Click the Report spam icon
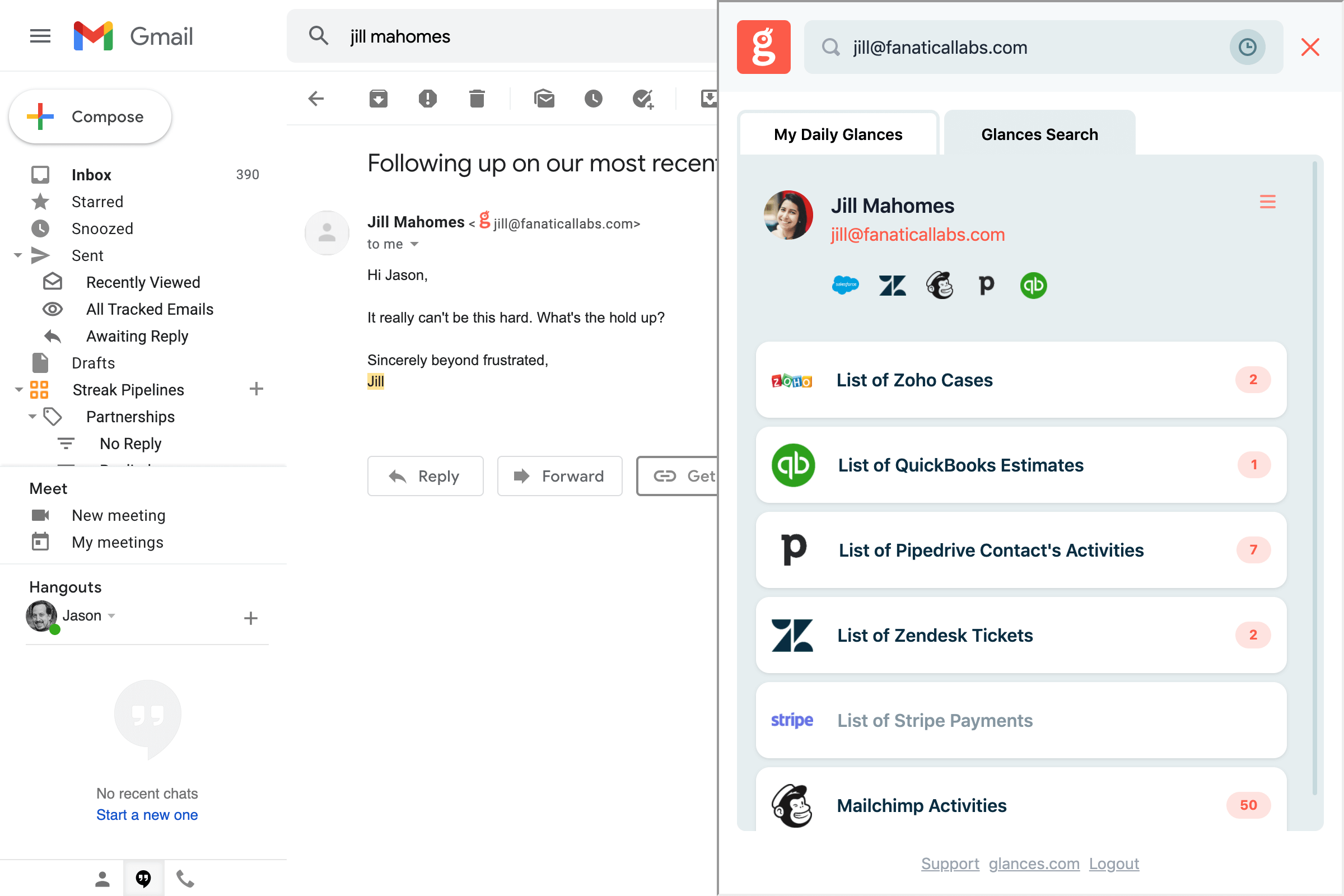 point(427,99)
